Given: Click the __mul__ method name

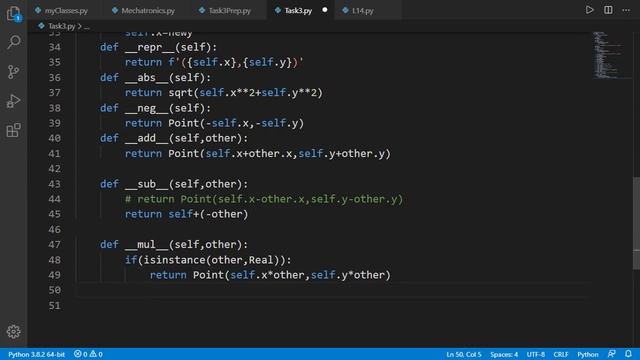Looking at the screenshot, I should (147, 245).
